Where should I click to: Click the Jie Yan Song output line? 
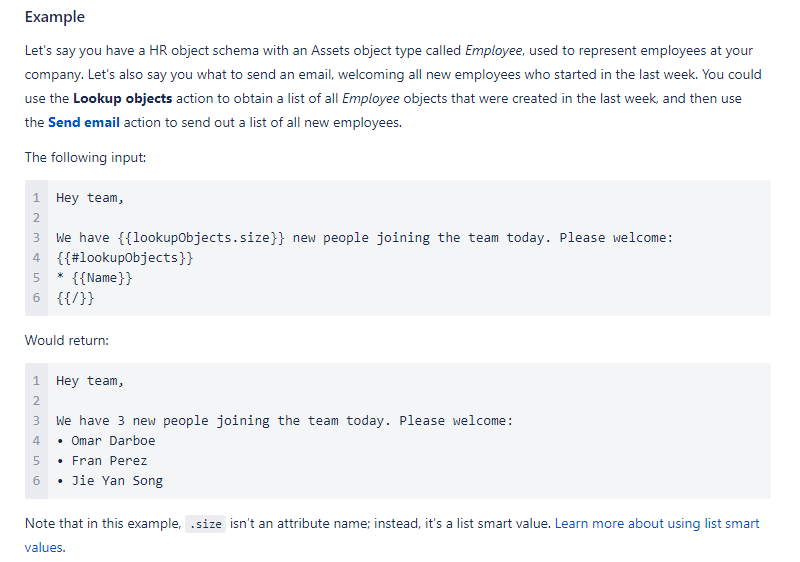pyautogui.click(x=109, y=481)
